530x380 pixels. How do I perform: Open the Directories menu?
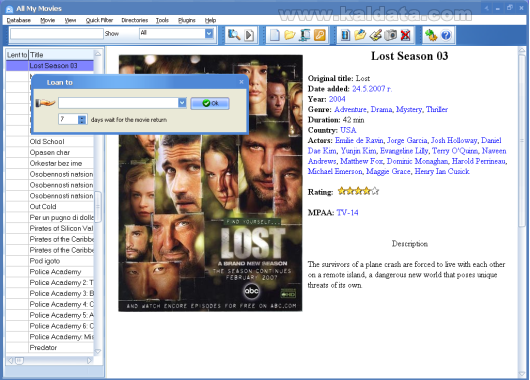coord(135,20)
